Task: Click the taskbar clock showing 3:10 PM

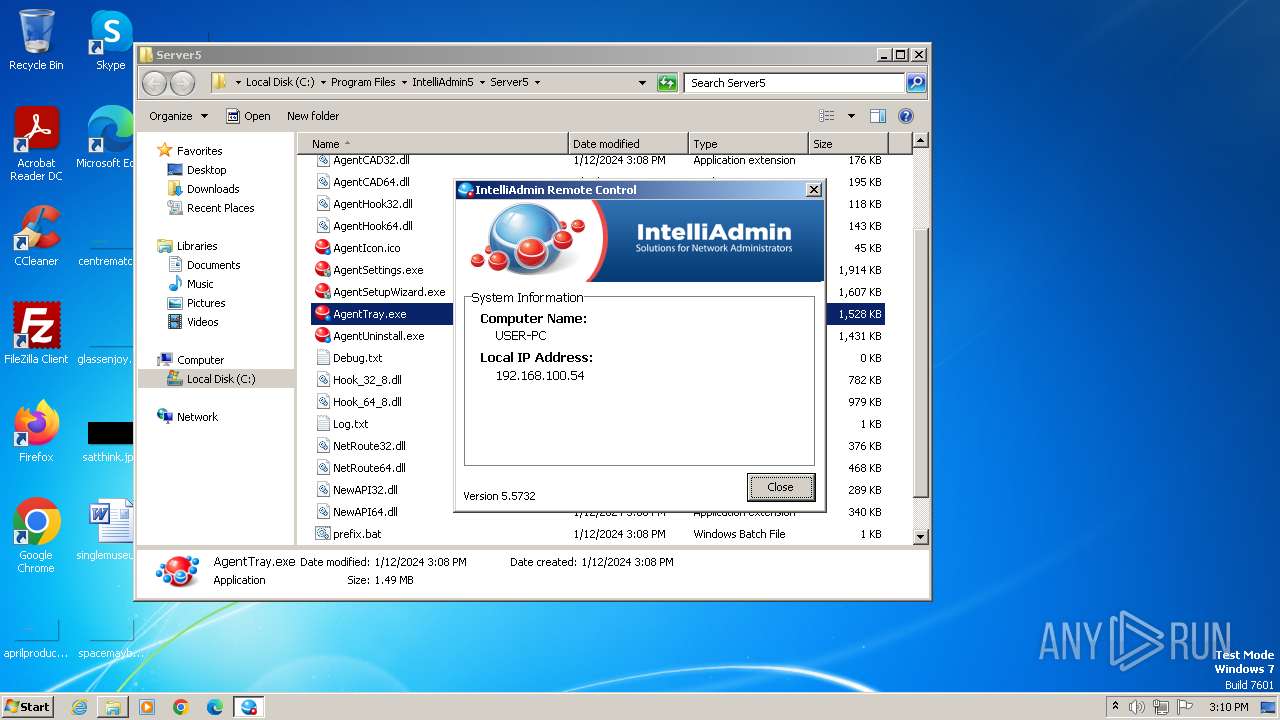Action: point(1228,707)
